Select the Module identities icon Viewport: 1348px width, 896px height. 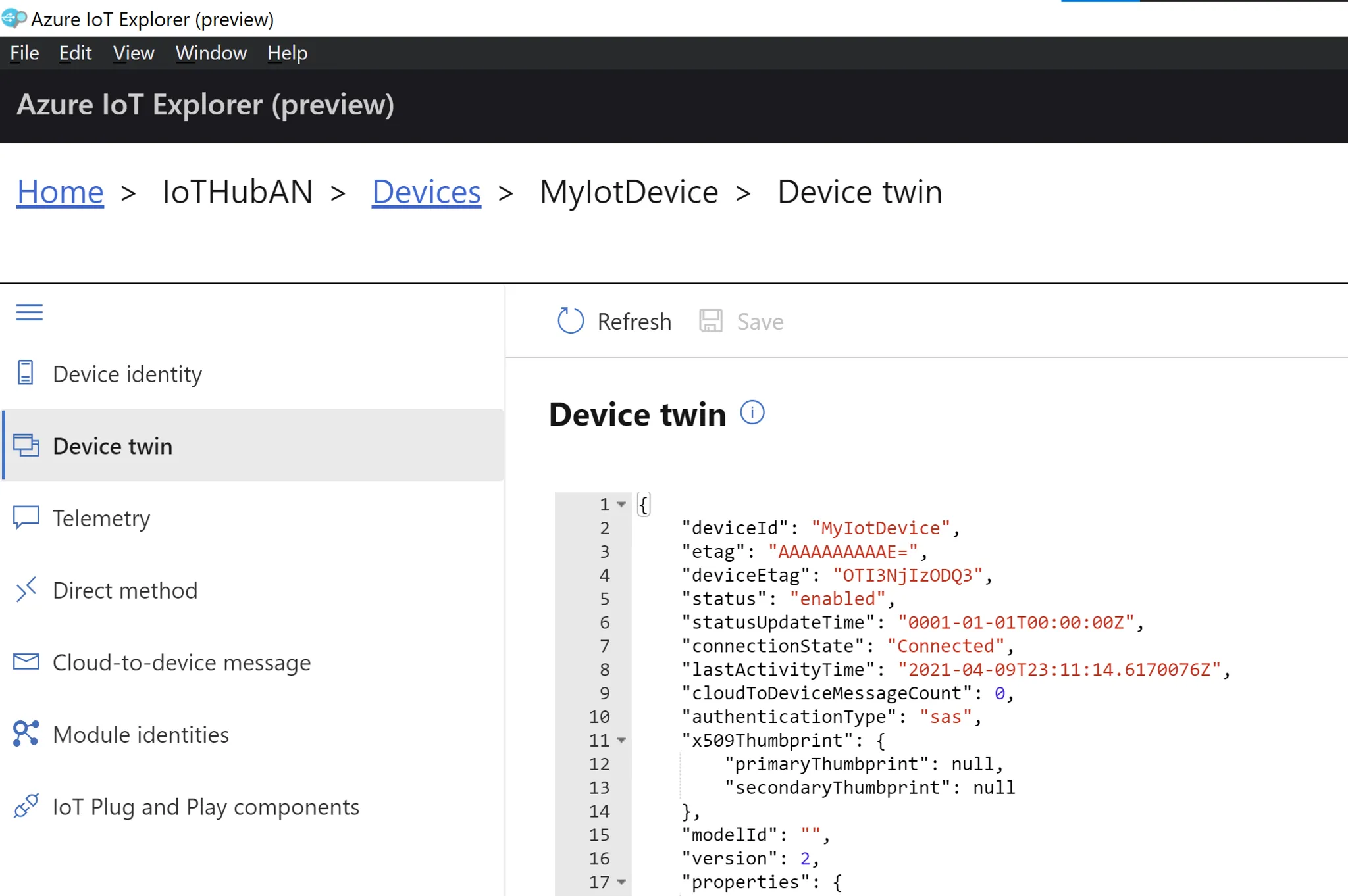click(25, 734)
